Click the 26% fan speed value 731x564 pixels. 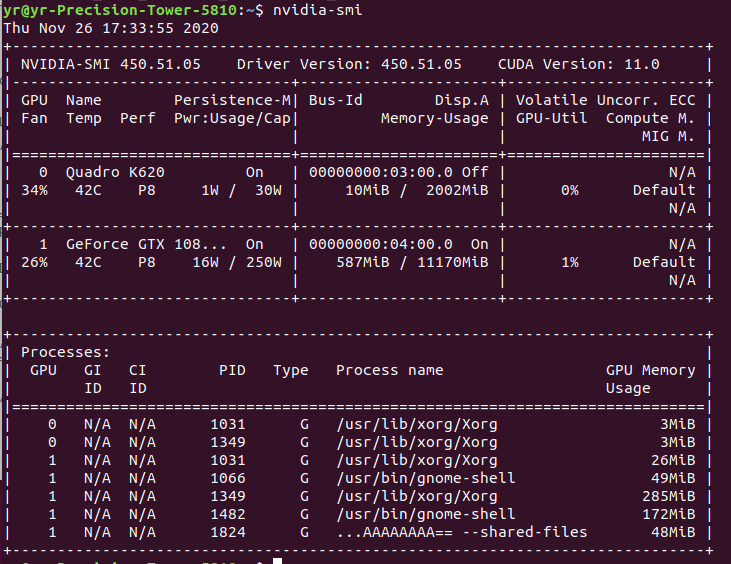tap(34, 262)
